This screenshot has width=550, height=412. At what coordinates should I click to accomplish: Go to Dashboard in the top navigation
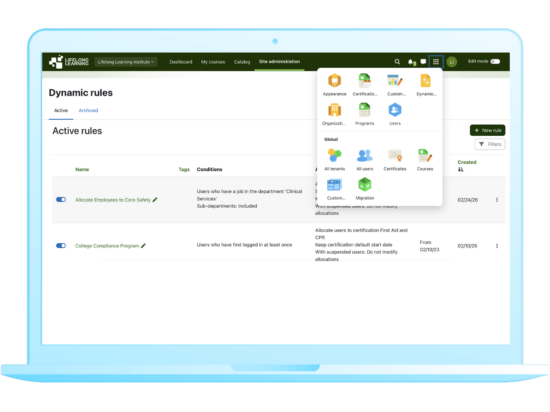point(181,62)
